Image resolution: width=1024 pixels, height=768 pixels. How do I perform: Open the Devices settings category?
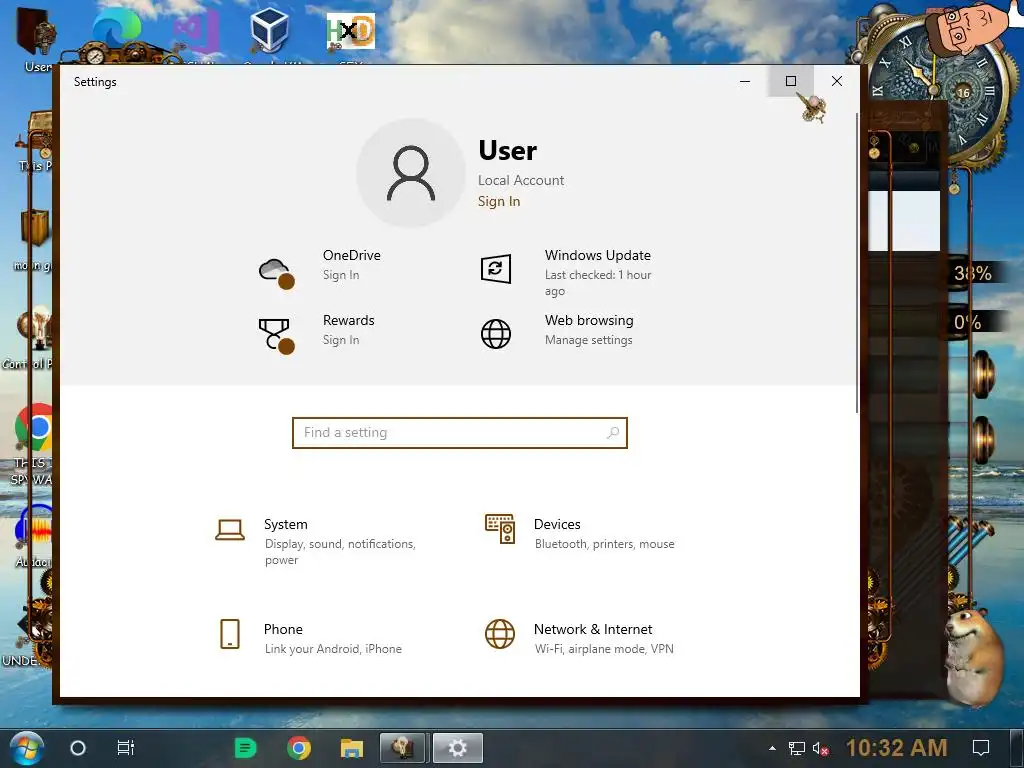point(579,533)
